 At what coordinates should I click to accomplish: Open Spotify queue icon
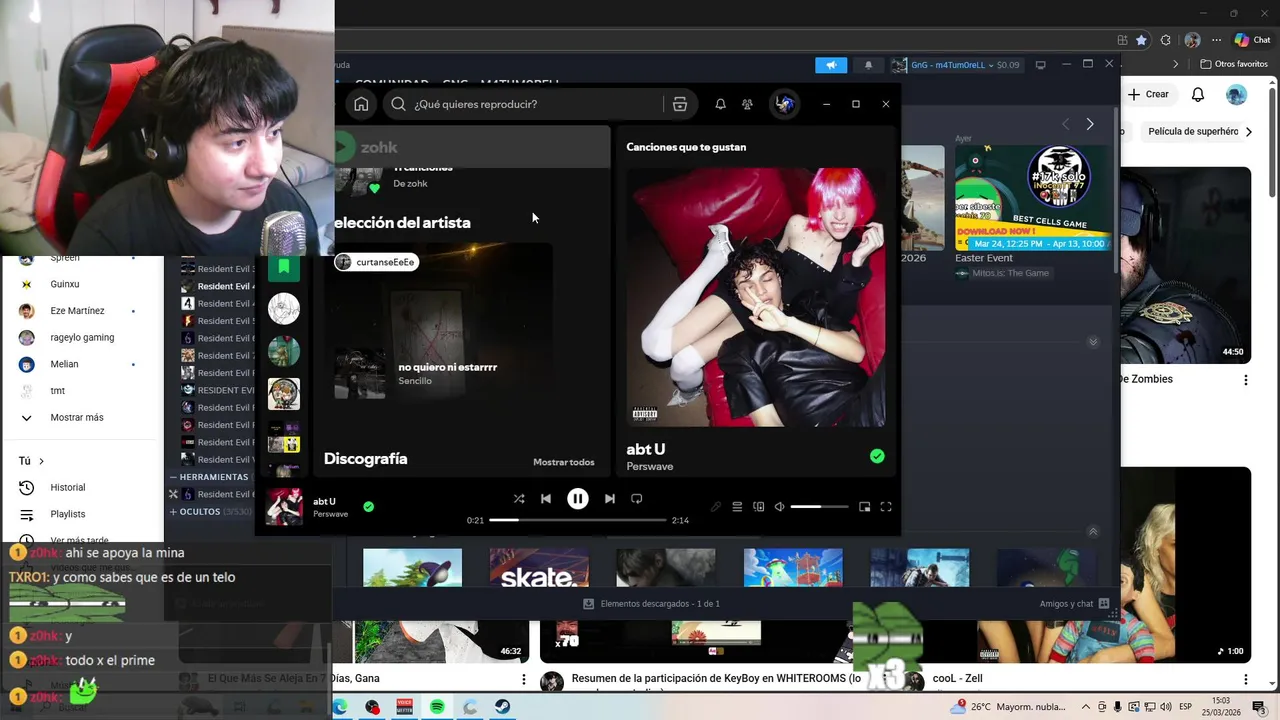click(737, 507)
